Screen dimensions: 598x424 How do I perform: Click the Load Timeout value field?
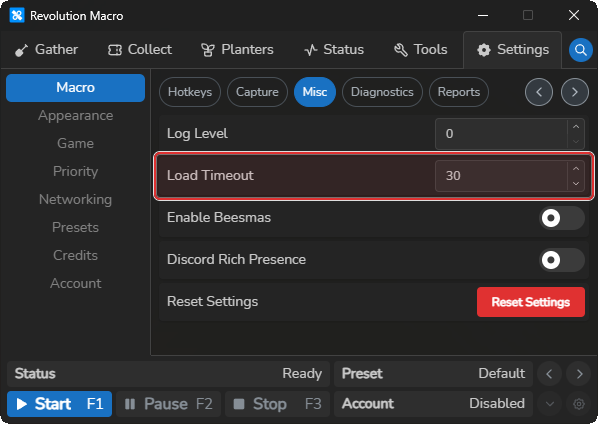(501, 176)
